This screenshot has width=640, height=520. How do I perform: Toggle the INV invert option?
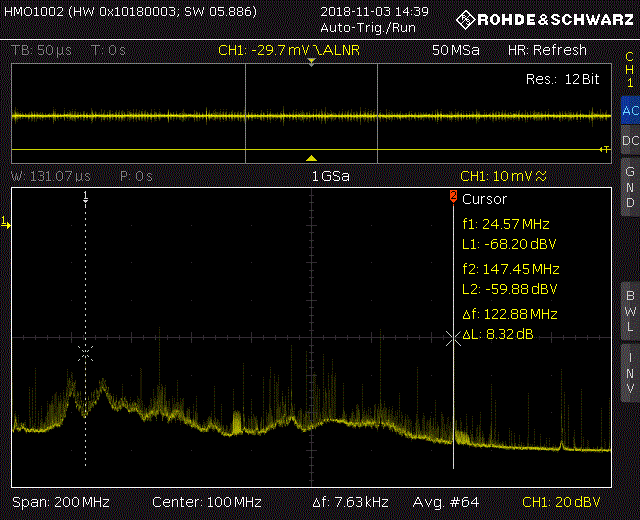629,372
